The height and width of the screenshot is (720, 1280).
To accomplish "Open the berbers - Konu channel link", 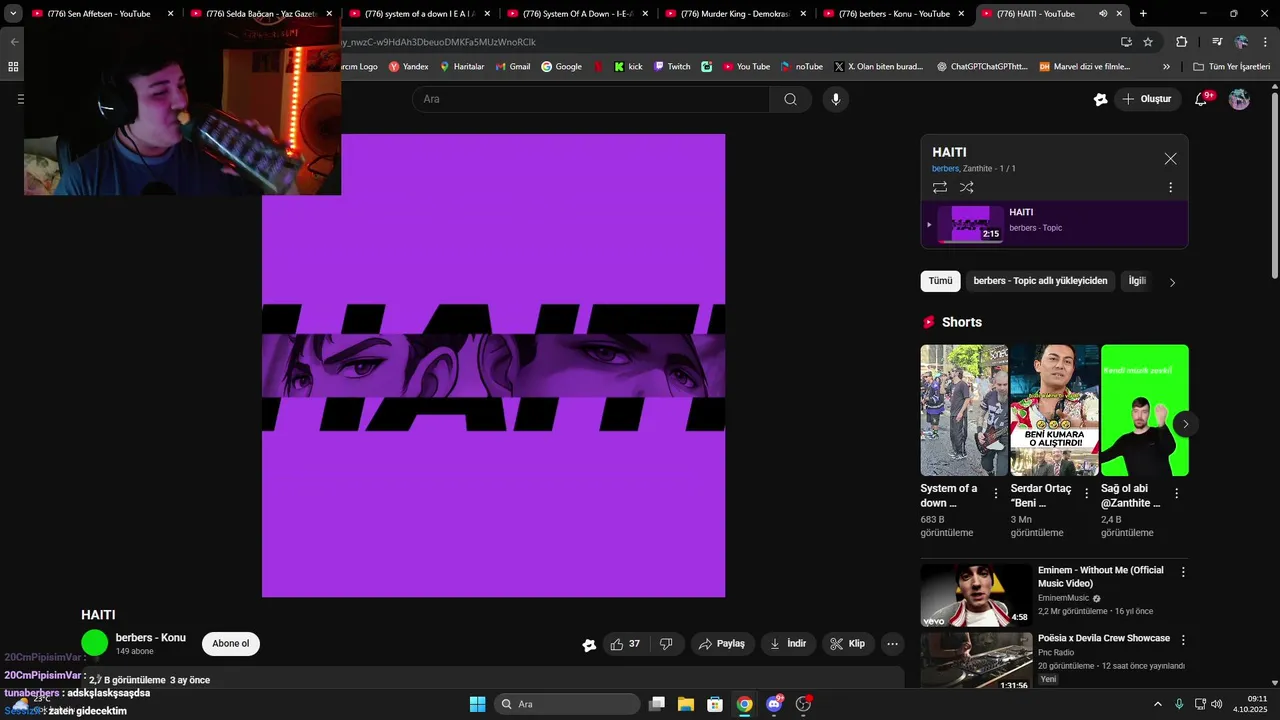I will 150,638.
